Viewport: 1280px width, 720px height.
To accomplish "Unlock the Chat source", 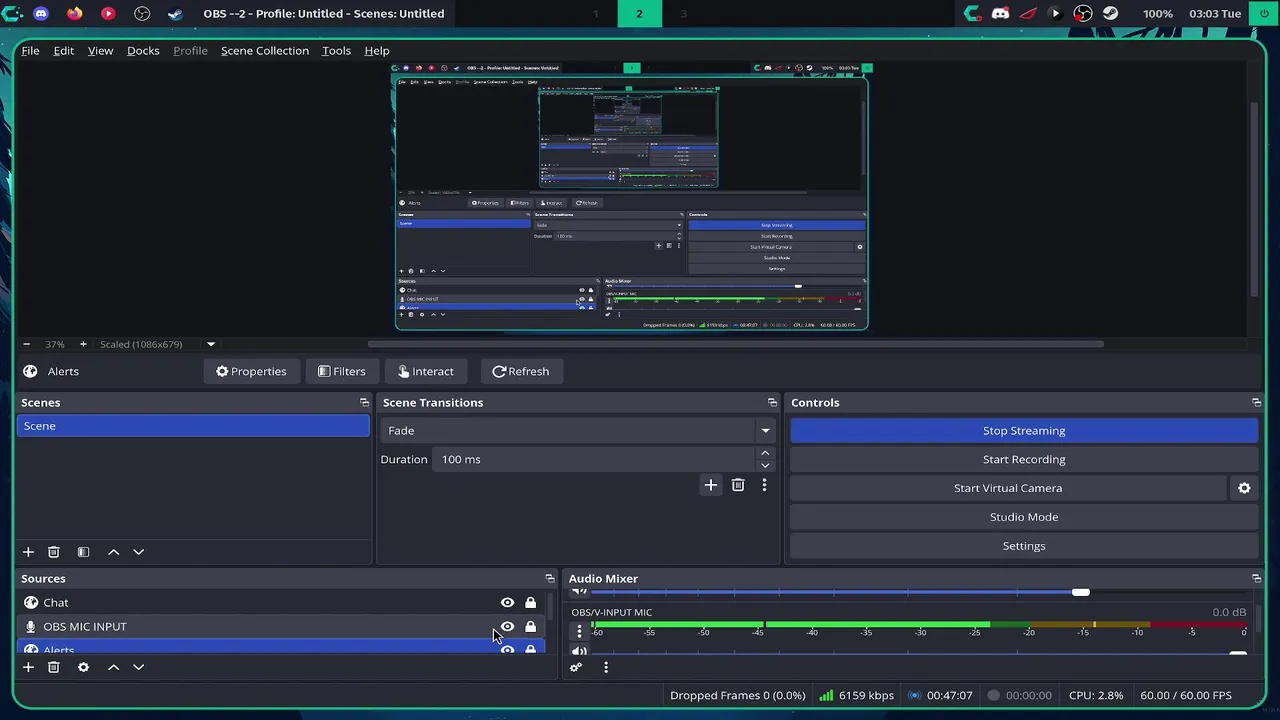I will [x=530, y=603].
